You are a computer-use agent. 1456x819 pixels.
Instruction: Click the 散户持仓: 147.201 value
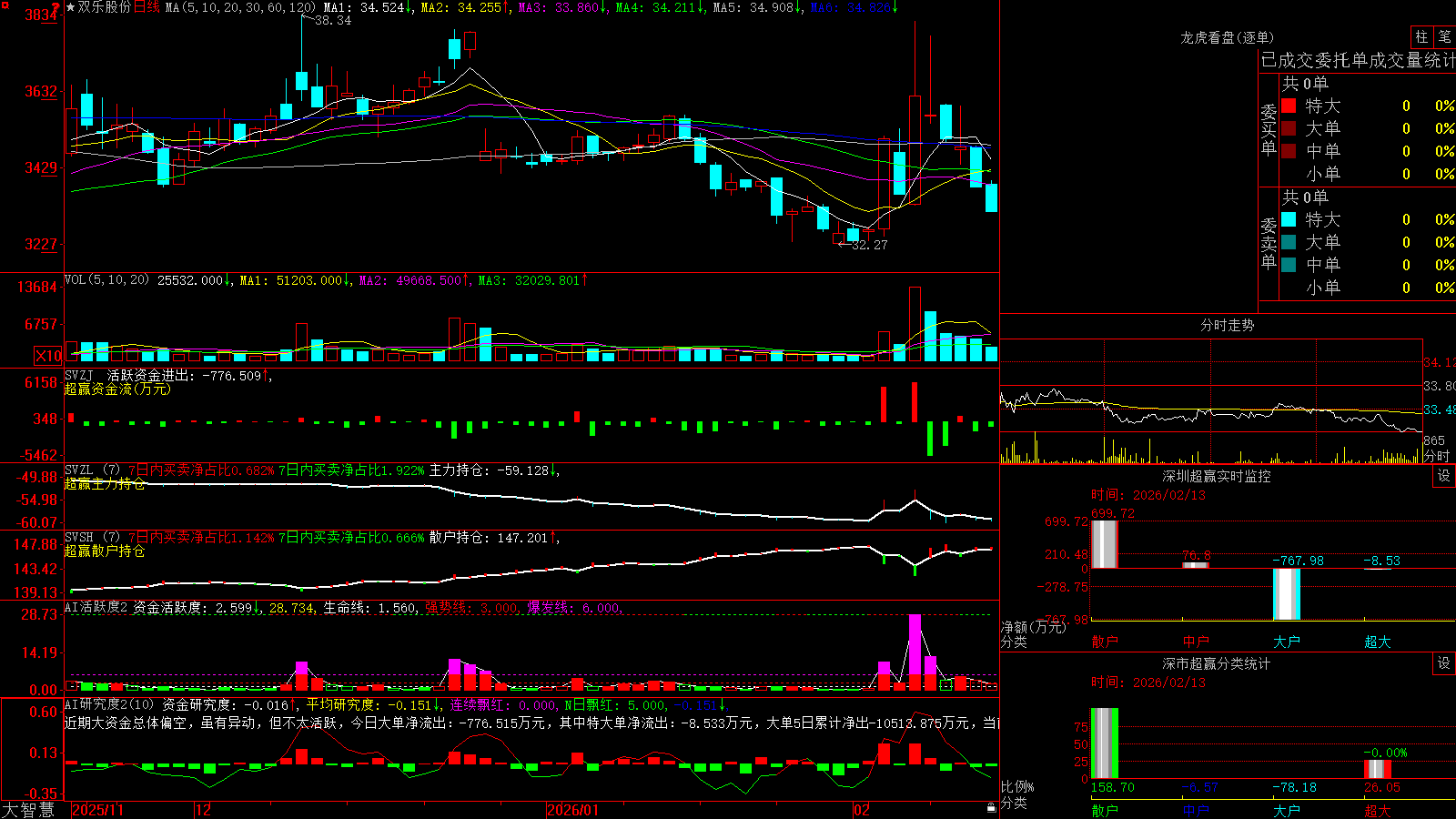(493, 538)
